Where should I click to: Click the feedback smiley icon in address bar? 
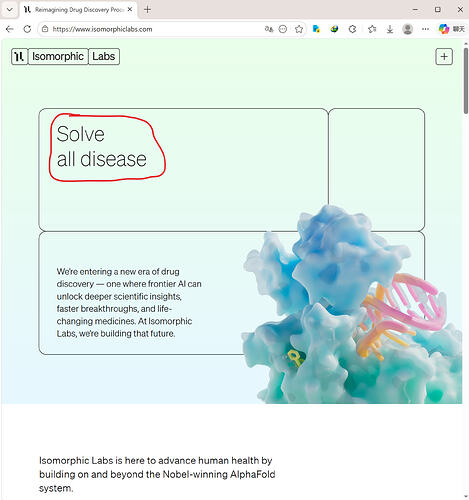pyautogui.click(x=283, y=29)
